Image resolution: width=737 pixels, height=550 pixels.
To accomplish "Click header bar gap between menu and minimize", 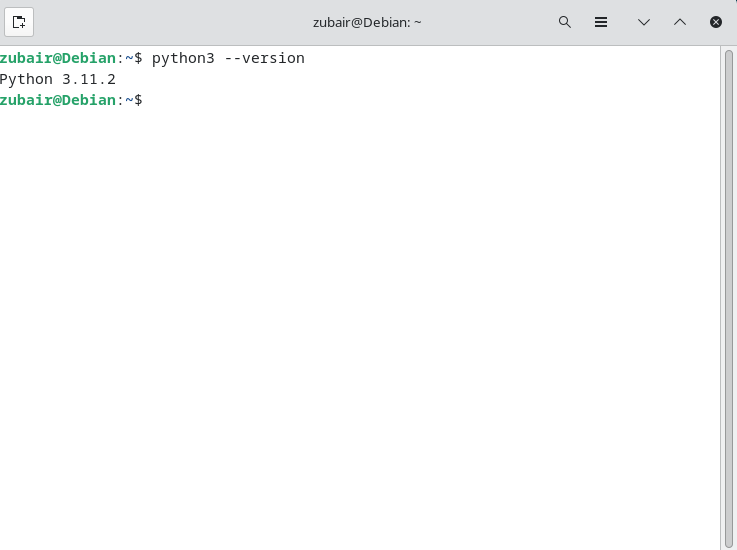I will (x=622, y=22).
